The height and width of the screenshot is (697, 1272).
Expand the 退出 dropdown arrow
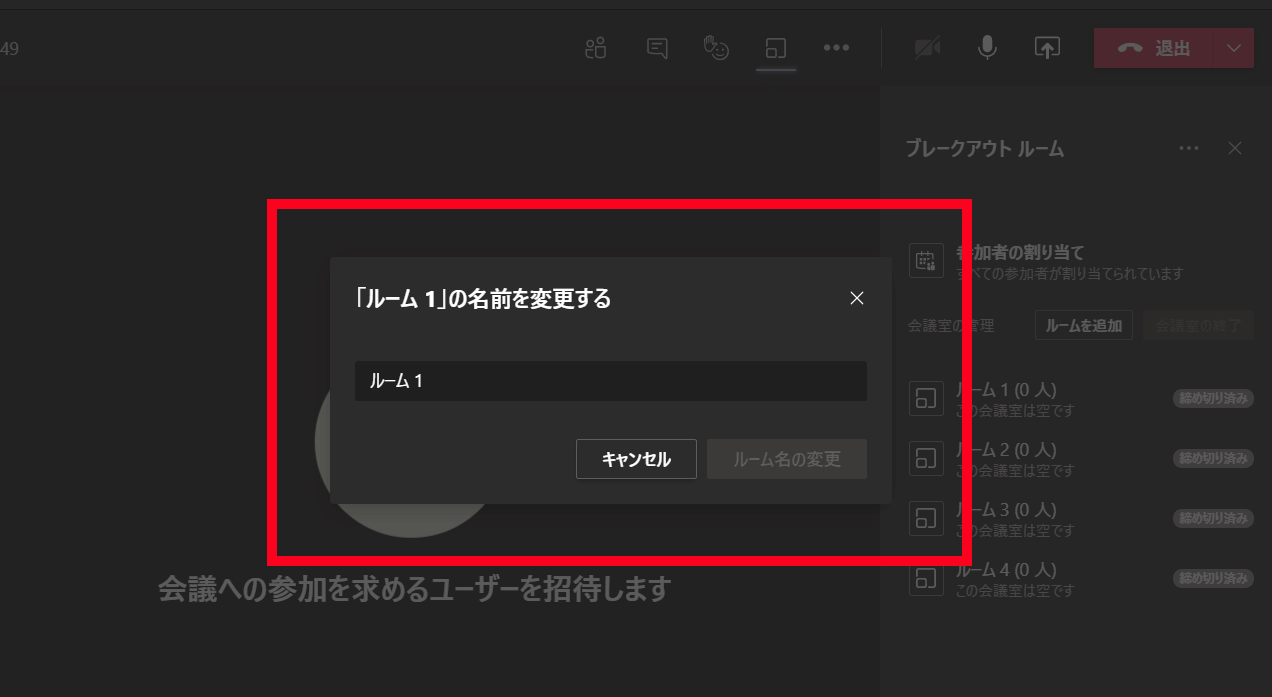tap(1234, 48)
